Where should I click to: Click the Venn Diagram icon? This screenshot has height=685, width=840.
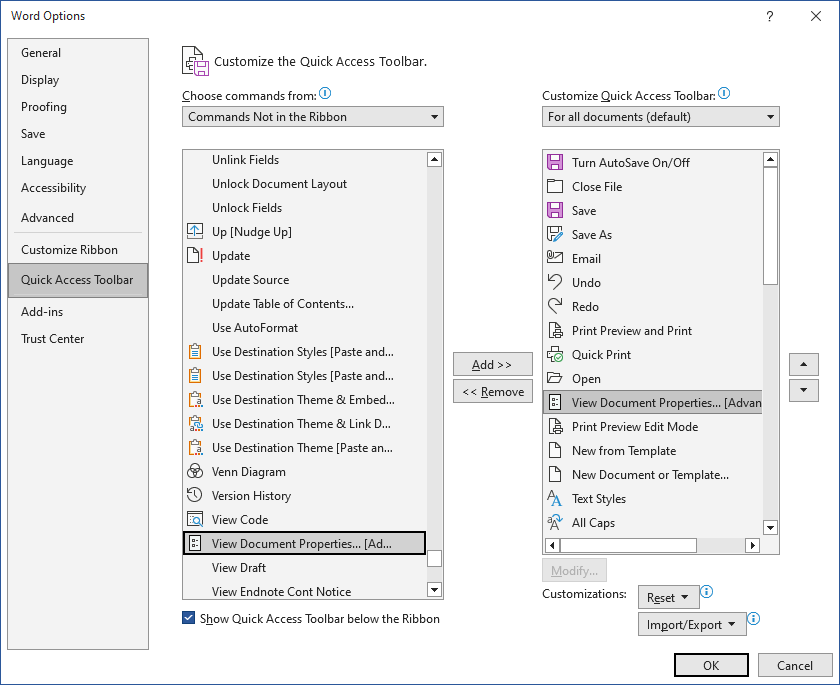[195, 471]
